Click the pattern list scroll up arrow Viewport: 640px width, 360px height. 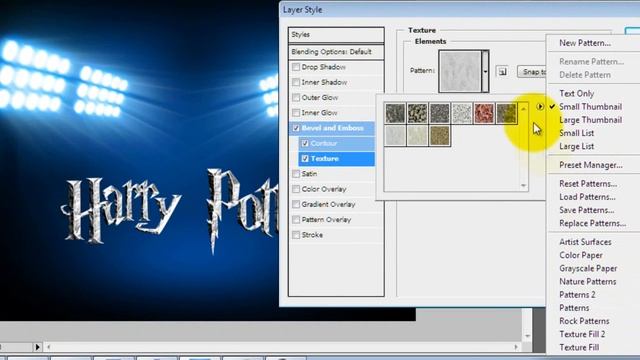tap(523, 109)
